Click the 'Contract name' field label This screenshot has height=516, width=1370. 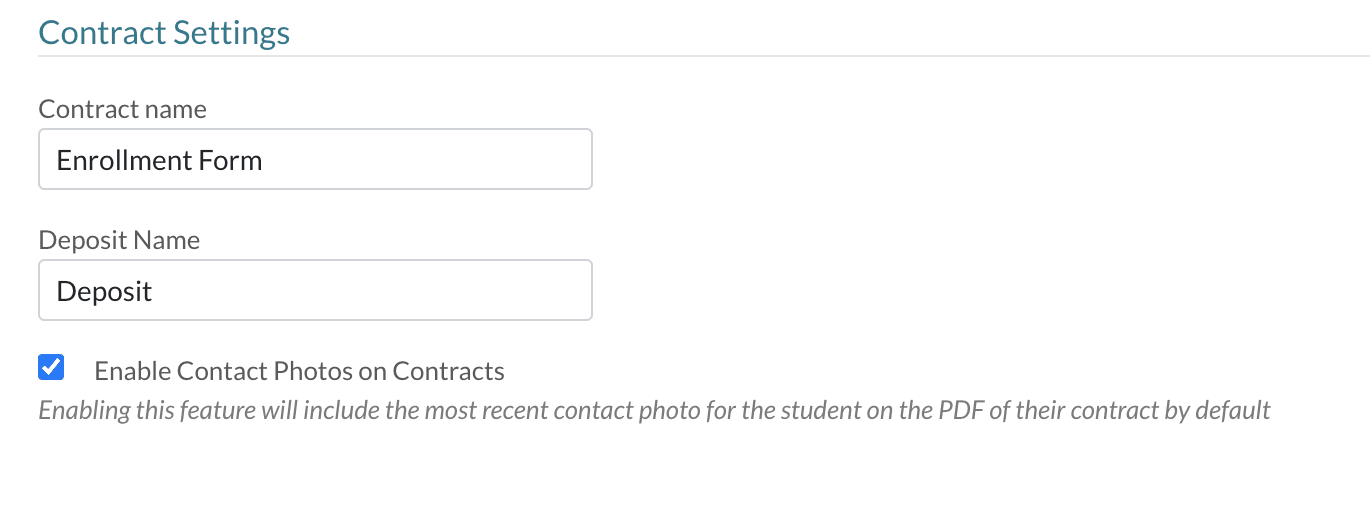122,109
